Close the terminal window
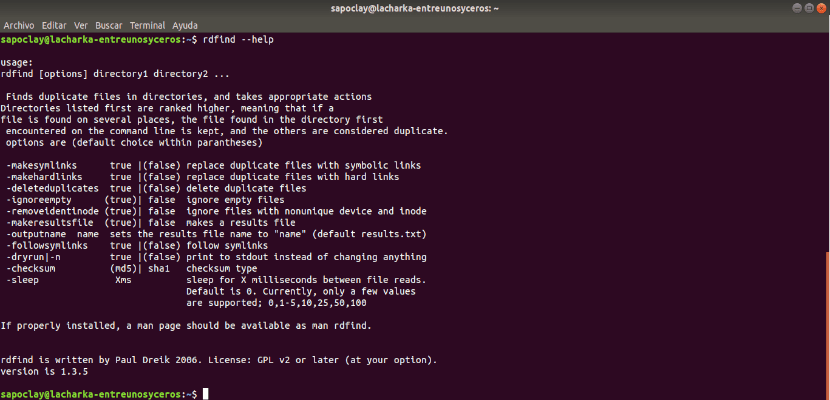 point(822,8)
